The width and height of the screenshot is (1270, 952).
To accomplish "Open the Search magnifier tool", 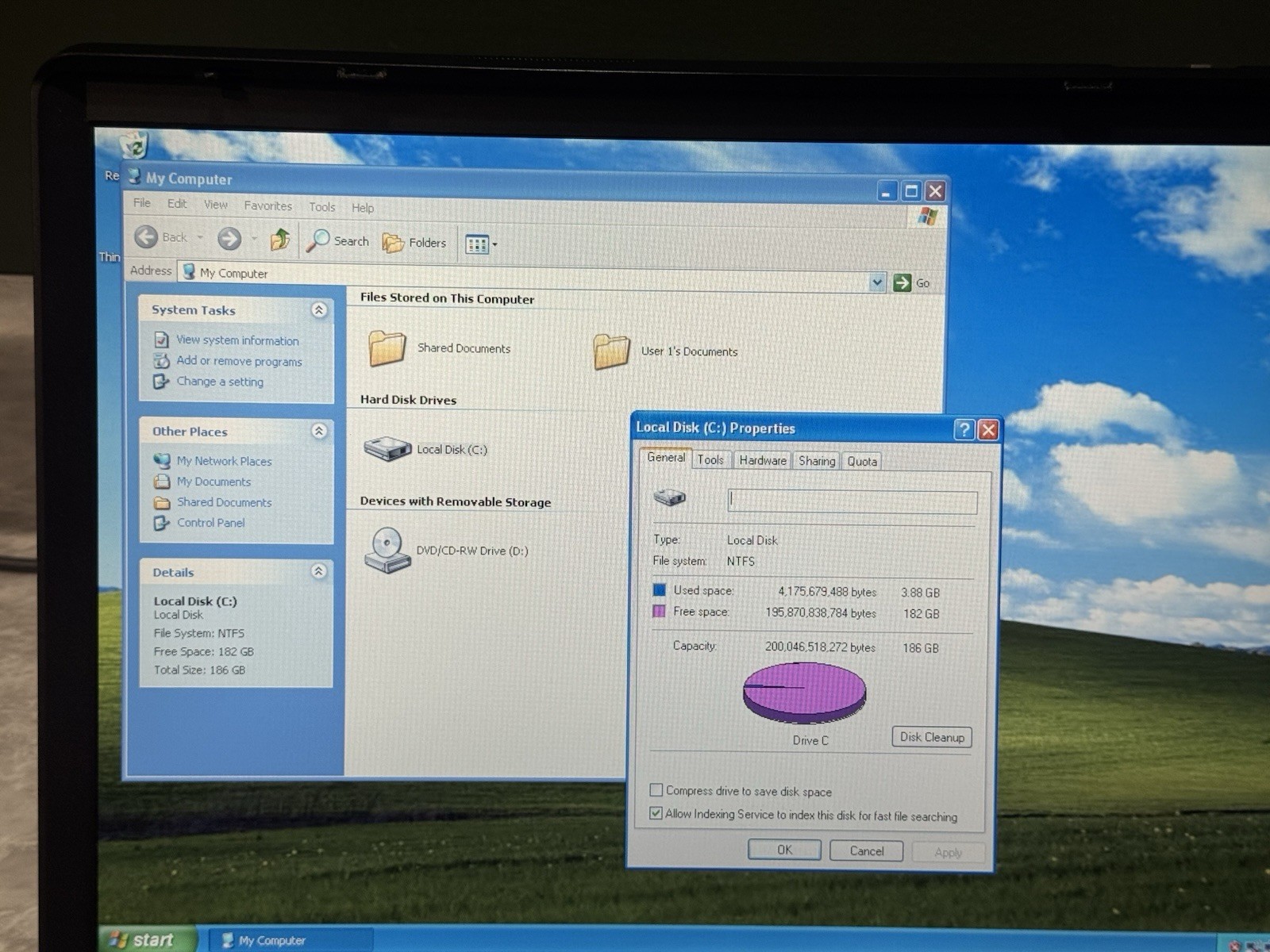I will pyautogui.click(x=339, y=240).
